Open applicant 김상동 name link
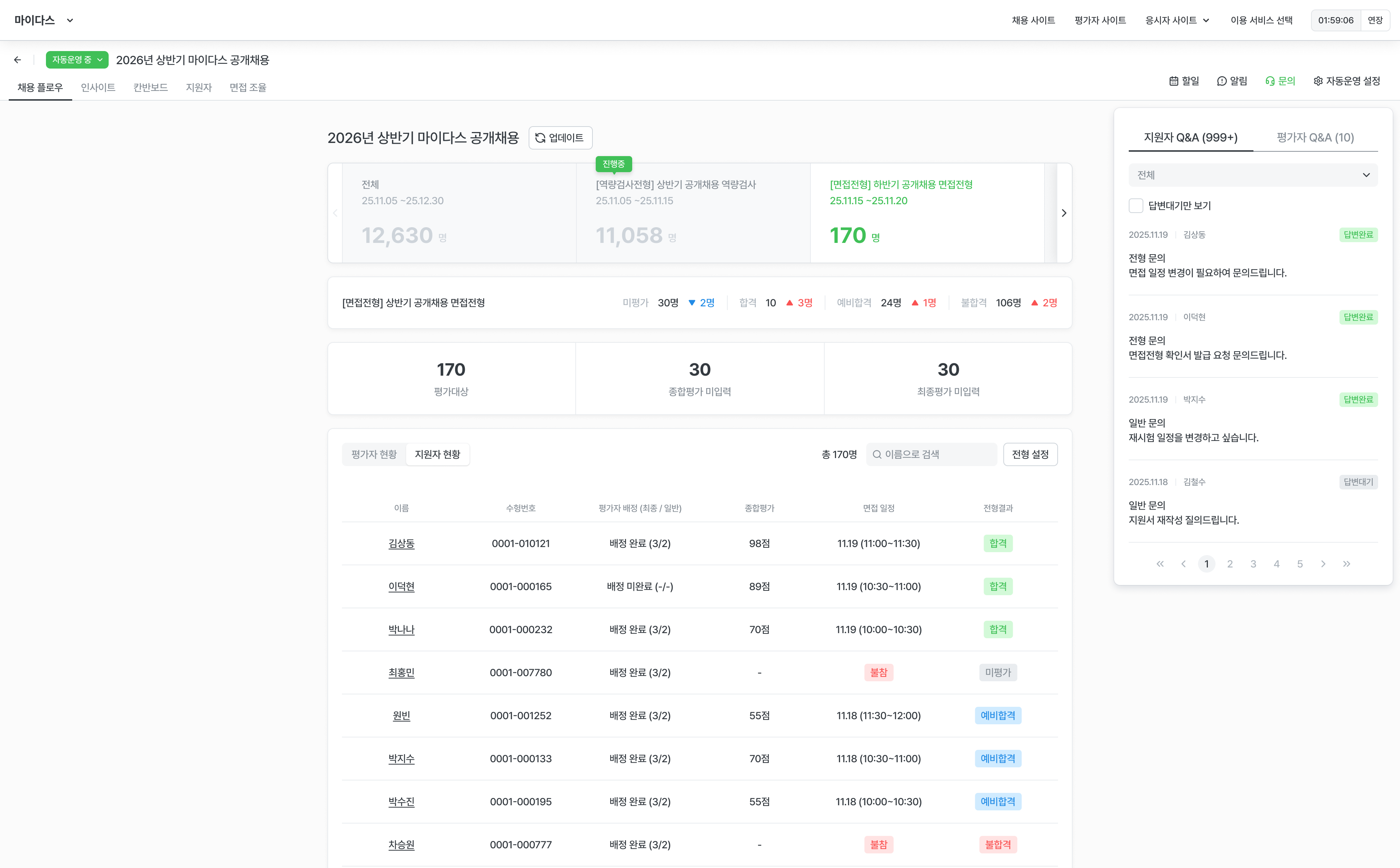1400x868 pixels. point(401,543)
